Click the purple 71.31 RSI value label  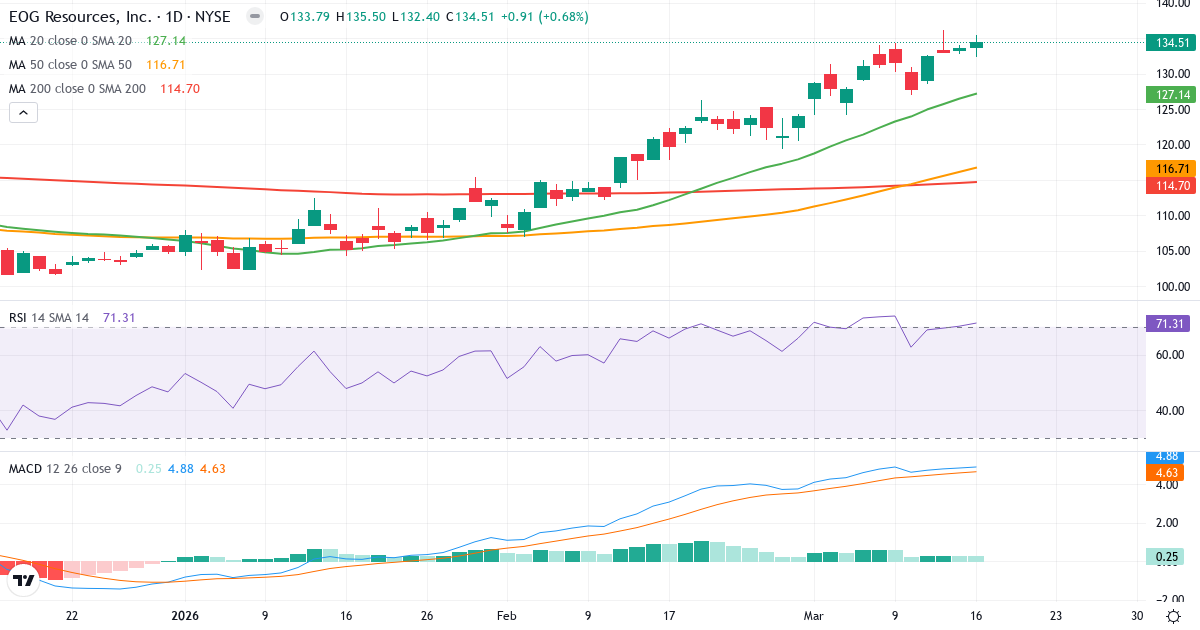point(1166,323)
